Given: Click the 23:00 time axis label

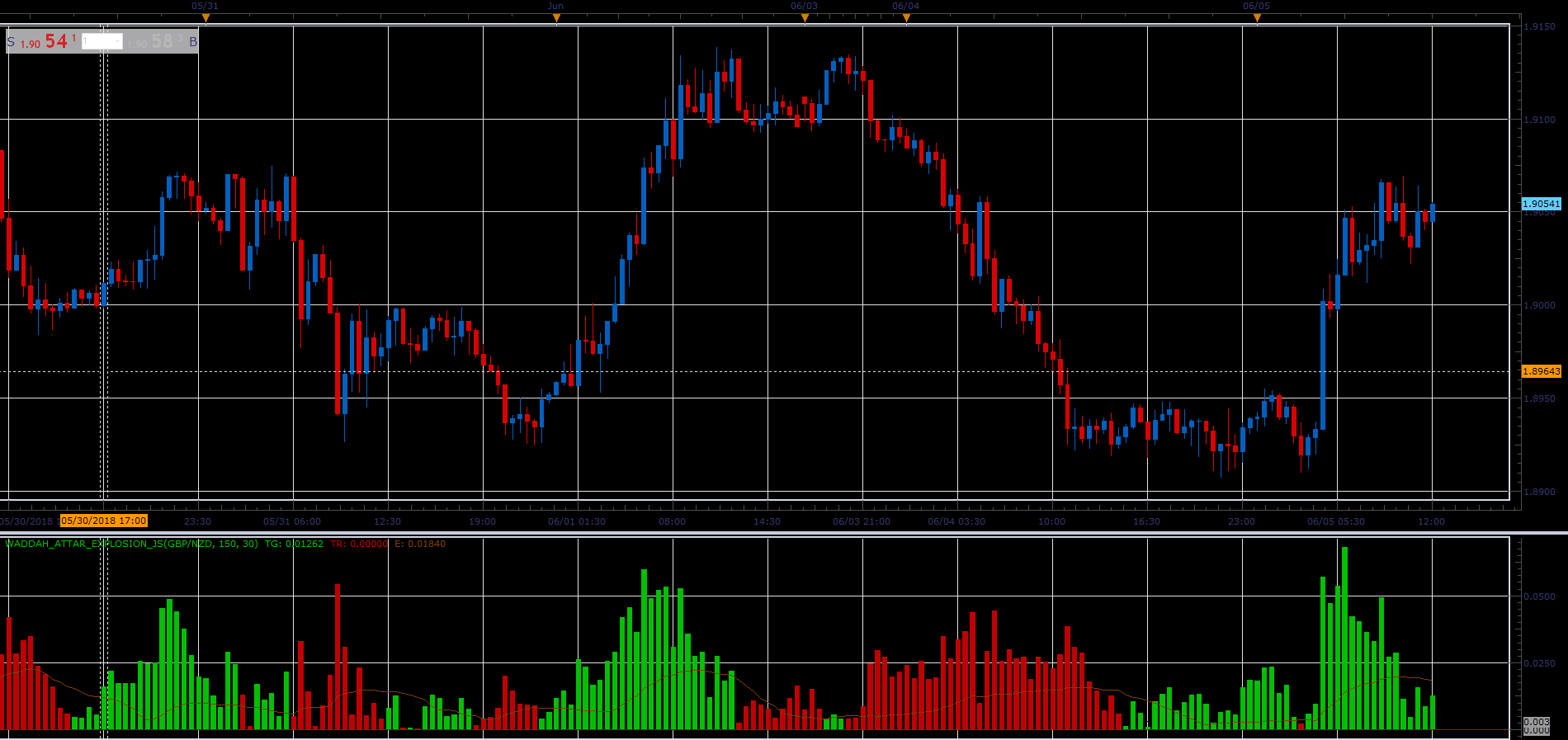Looking at the screenshot, I should (1241, 521).
